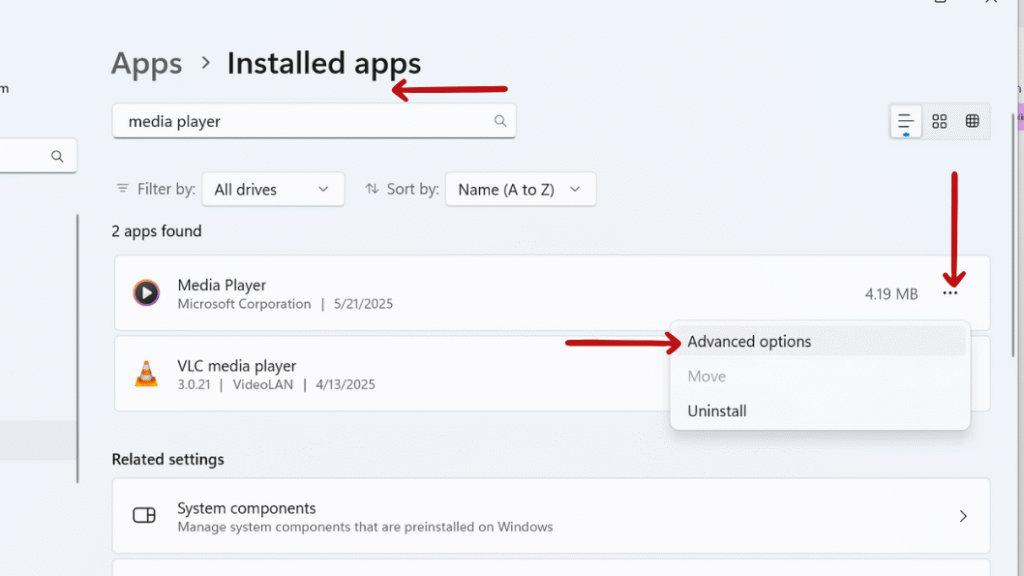Click the System components icon

click(x=144, y=515)
